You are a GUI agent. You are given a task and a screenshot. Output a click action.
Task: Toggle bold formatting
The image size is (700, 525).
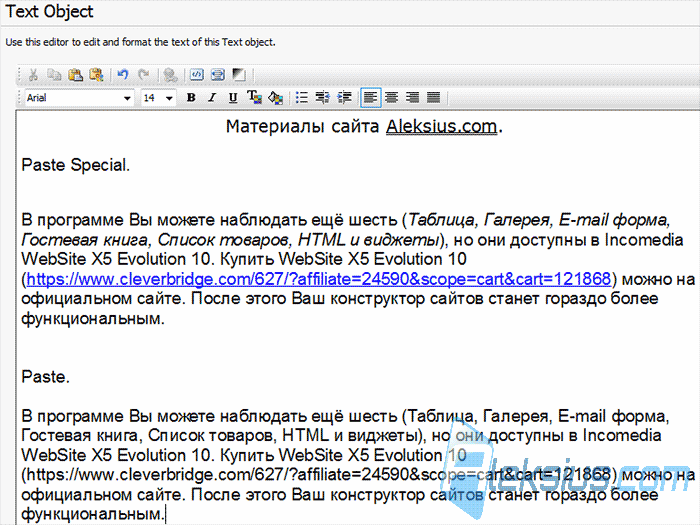191,97
